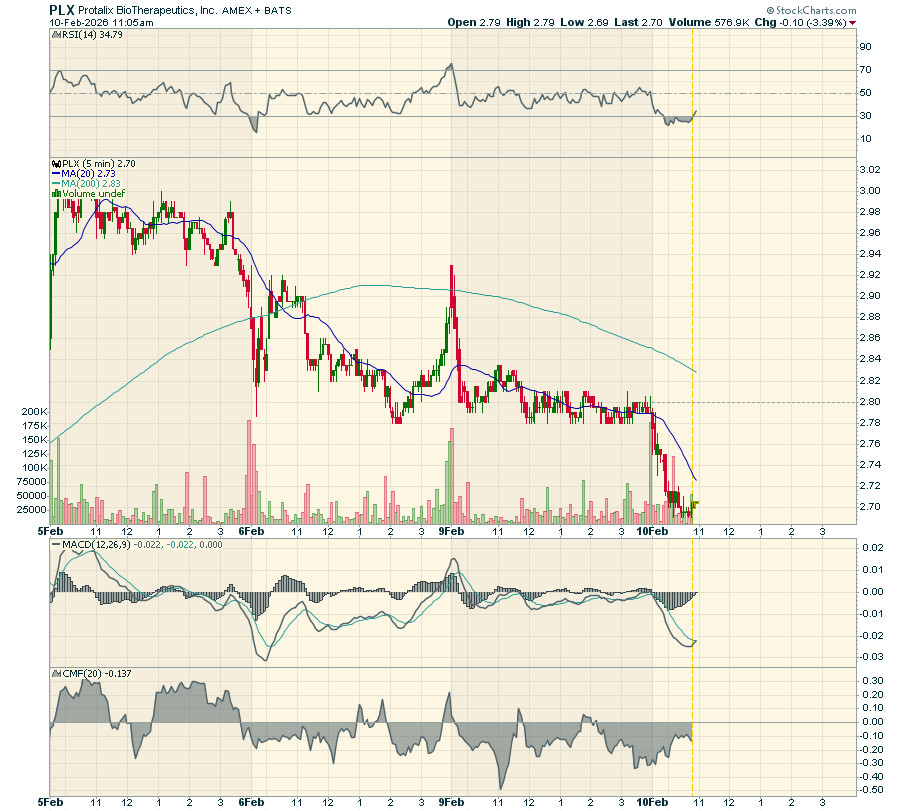Click the 9Feb date label under price chart
Viewport: 900px width, 811px height.
451,531
